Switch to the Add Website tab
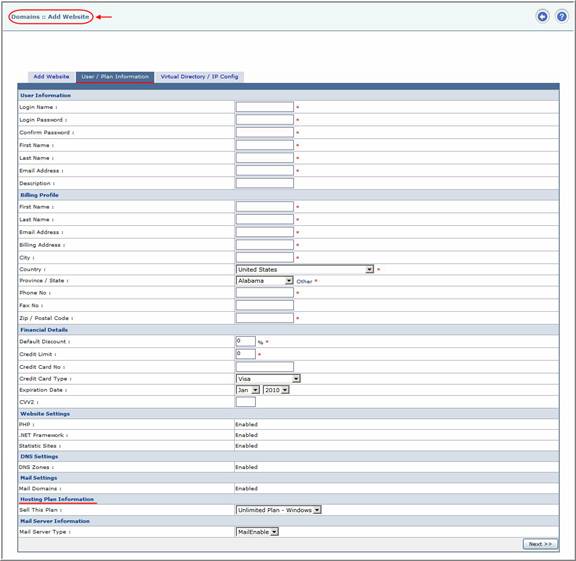 (51, 76)
